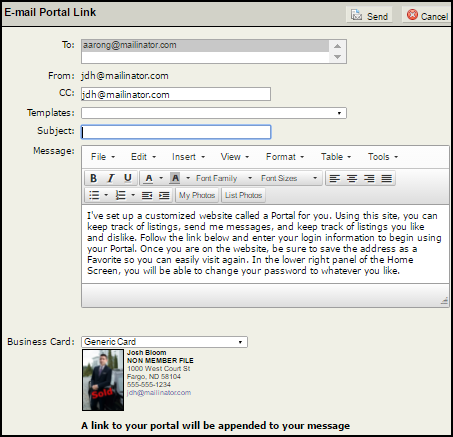Open Business Card dropdown Generic Card
This screenshot has width=453, height=437.
click(164, 342)
